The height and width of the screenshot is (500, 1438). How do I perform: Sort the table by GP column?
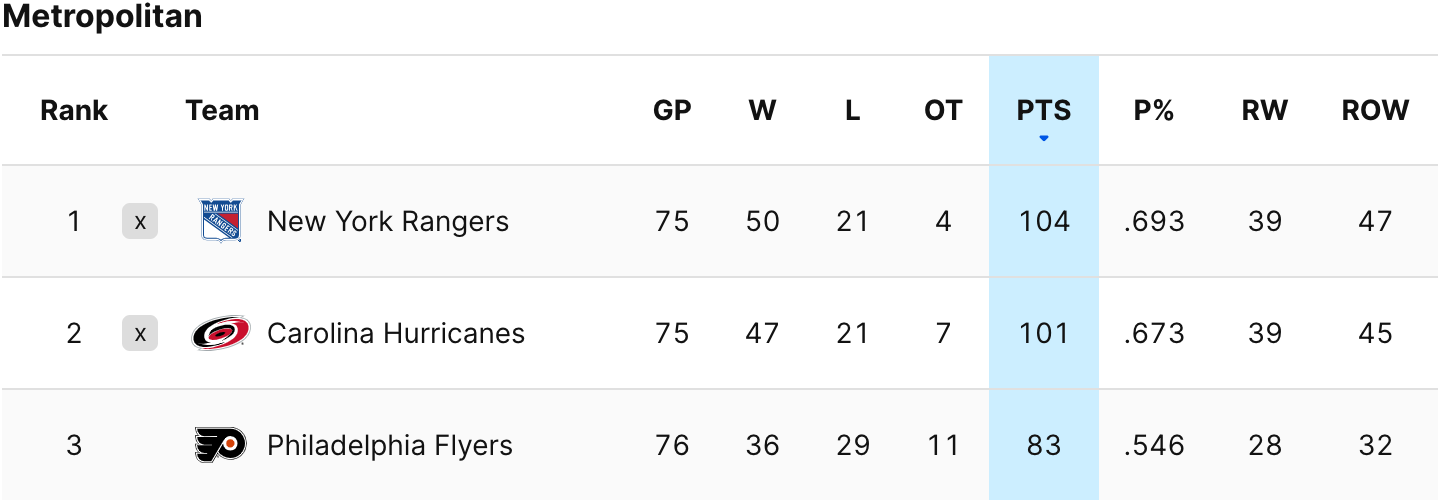click(x=672, y=110)
